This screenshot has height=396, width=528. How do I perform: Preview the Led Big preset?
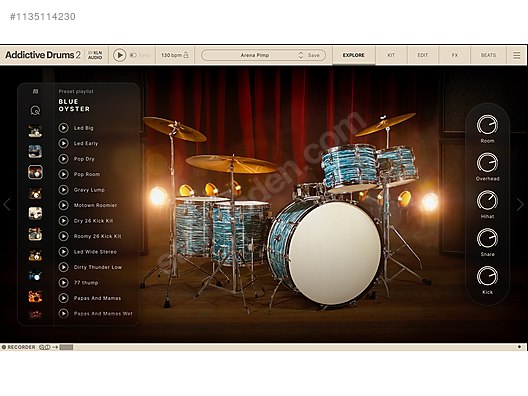(x=63, y=128)
